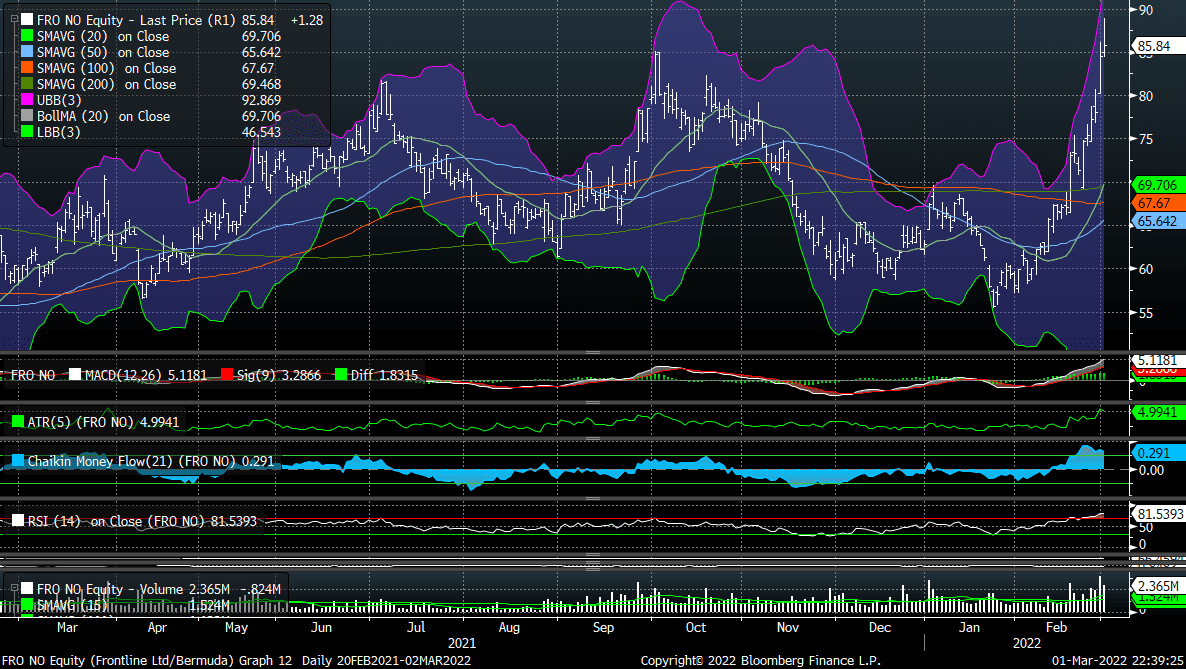Click the green SMAVG (15) volume swatch
The image size is (1186, 669).
tap(26, 604)
